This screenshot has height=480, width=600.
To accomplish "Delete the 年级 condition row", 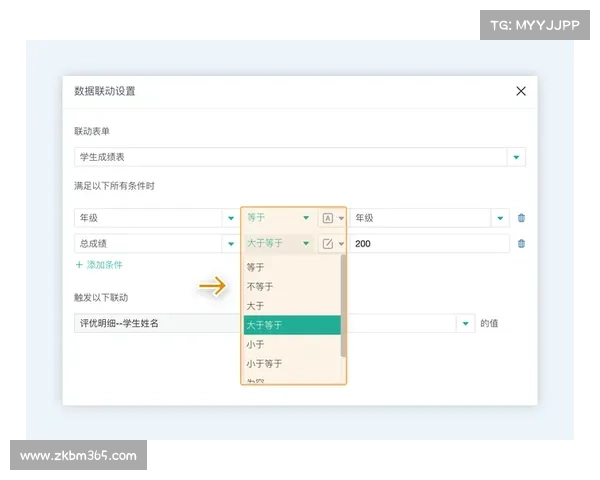I will point(521,218).
